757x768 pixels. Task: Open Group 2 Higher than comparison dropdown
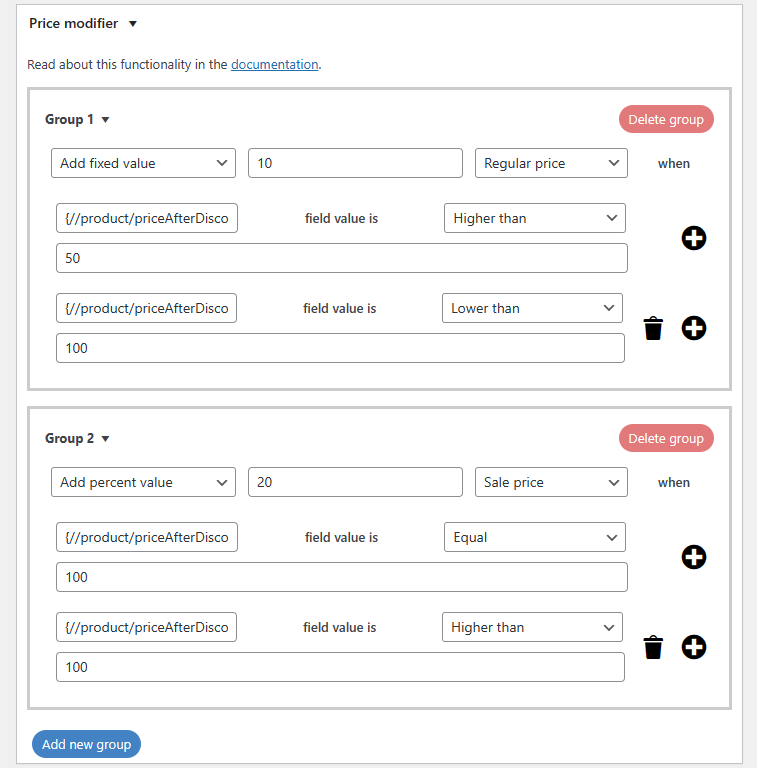[x=532, y=627]
